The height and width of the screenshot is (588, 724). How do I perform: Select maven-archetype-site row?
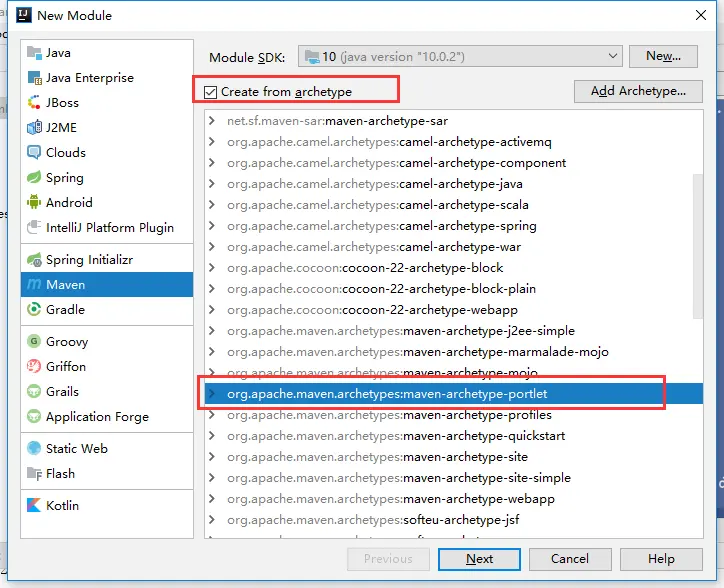pos(453,457)
